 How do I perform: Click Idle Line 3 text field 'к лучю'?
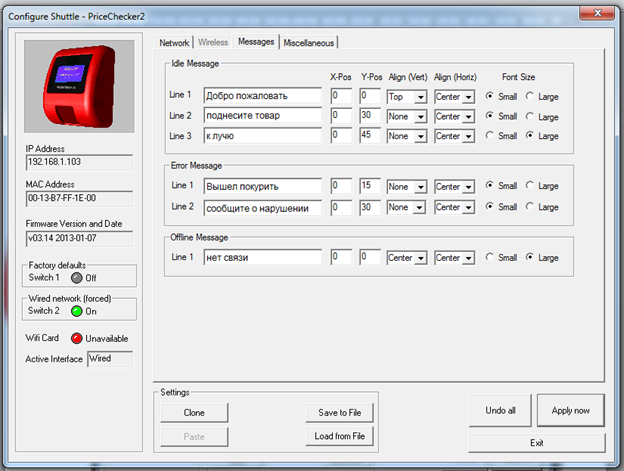263,136
